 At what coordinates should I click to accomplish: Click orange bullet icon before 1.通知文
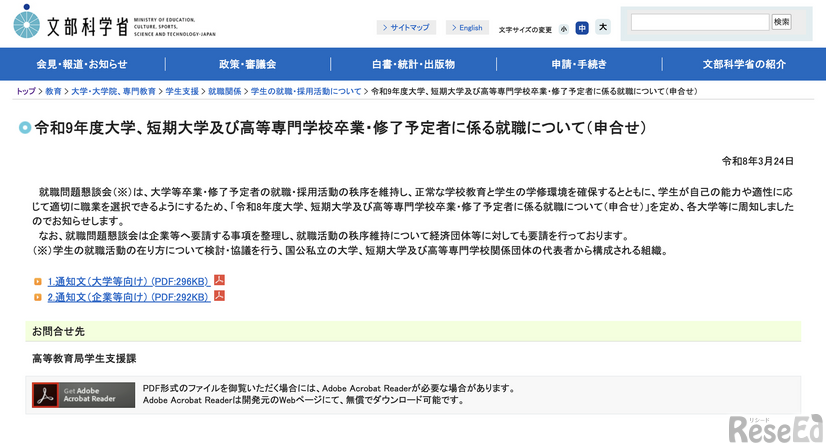(37, 282)
